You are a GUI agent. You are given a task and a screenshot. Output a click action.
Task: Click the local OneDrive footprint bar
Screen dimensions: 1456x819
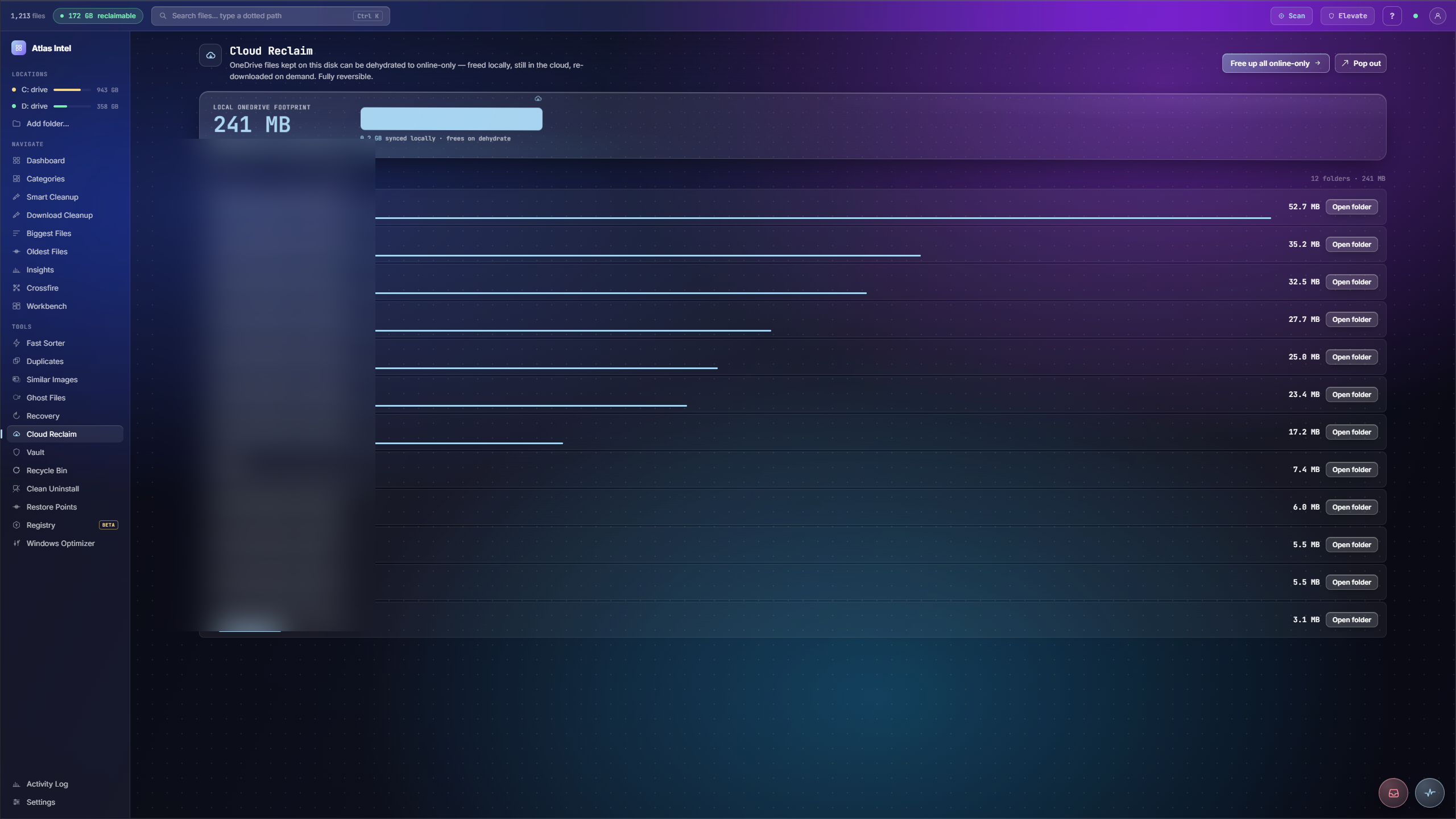[x=451, y=119]
